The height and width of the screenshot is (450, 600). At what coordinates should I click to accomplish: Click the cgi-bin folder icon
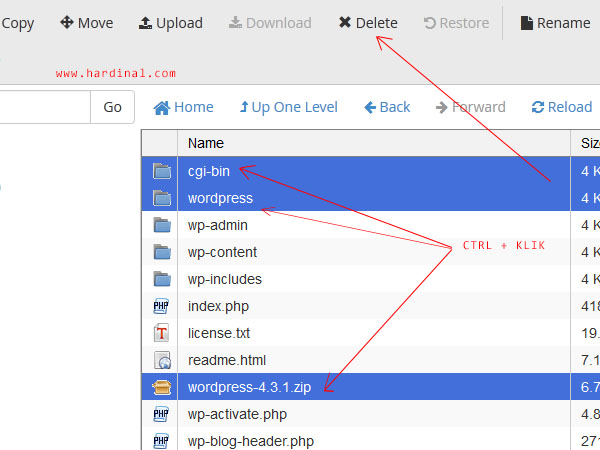(162, 171)
